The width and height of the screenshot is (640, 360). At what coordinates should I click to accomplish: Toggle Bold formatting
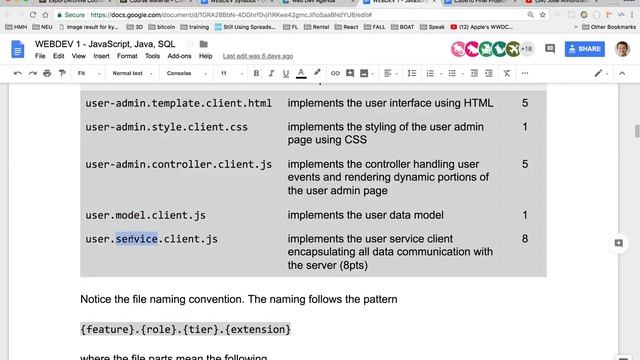click(x=256, y=73)
